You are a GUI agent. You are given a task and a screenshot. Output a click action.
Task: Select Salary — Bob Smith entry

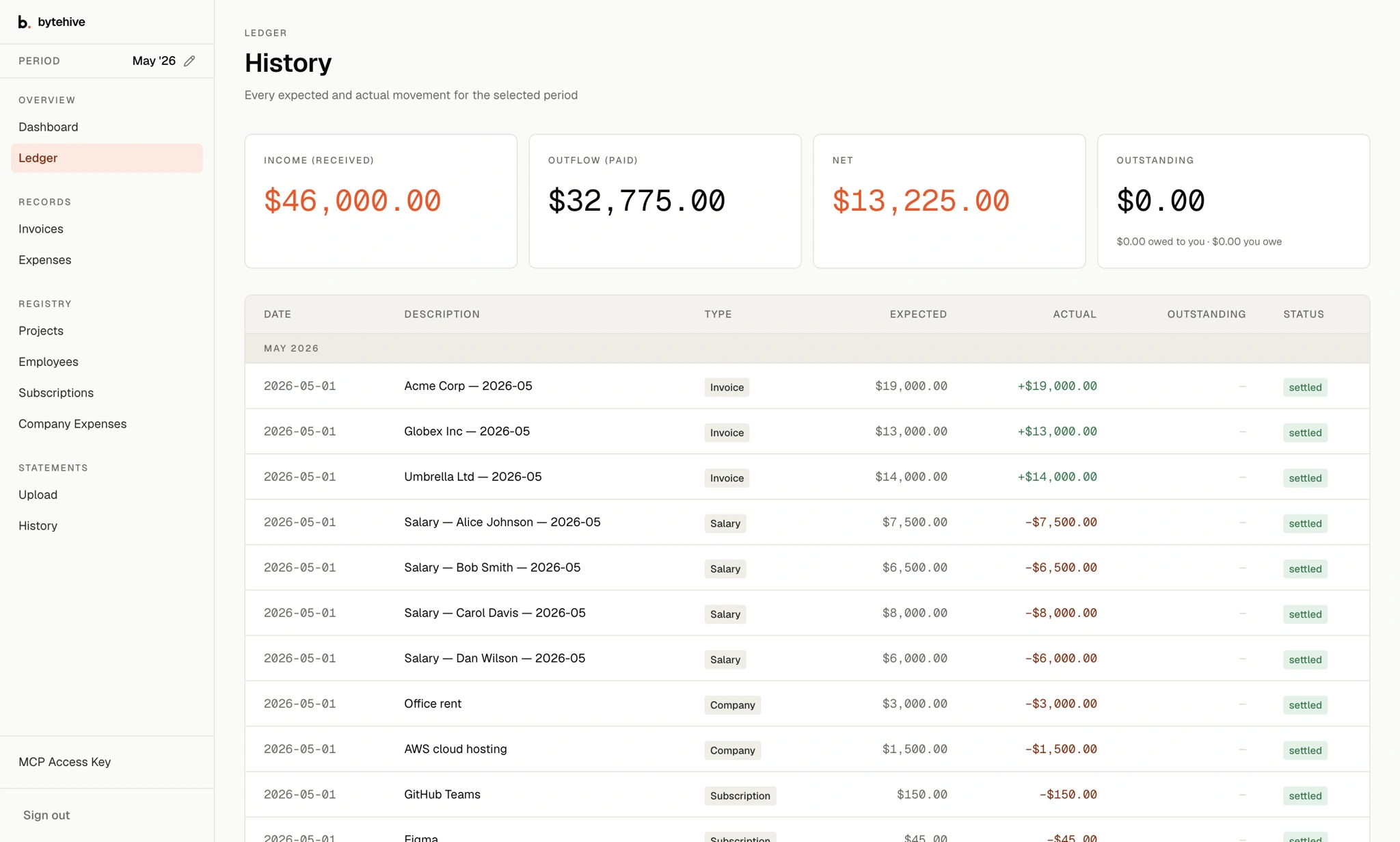pos(492,568)
